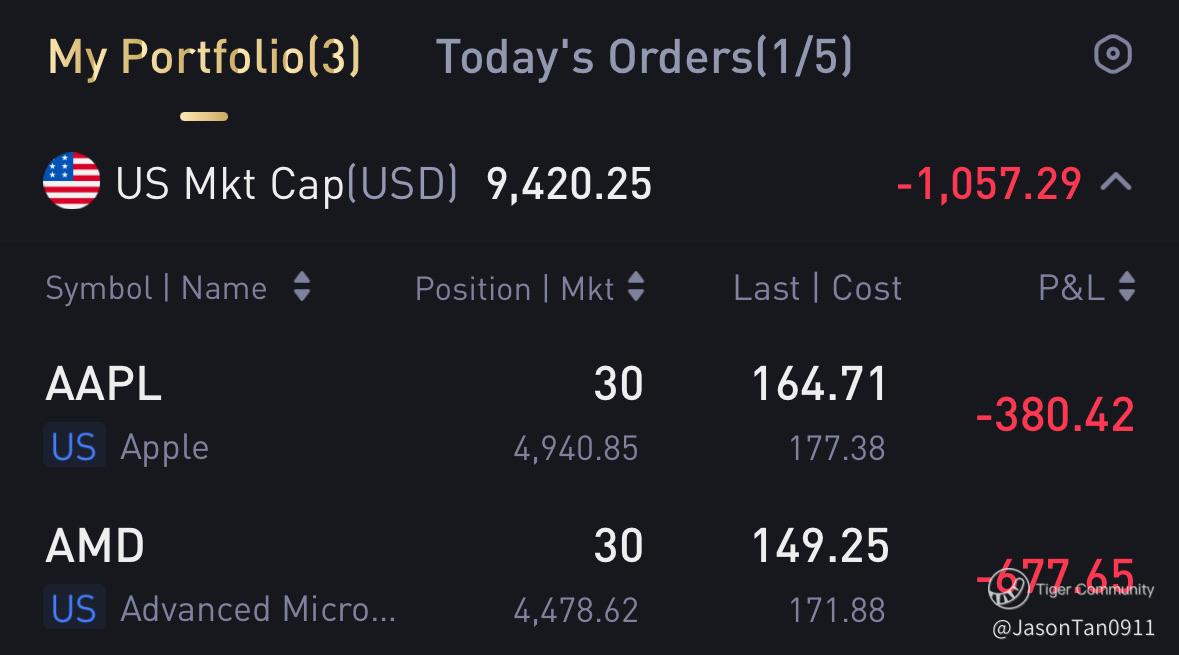
Task: Click the @JasonTan0911 username
Action: pos(1073,628)
